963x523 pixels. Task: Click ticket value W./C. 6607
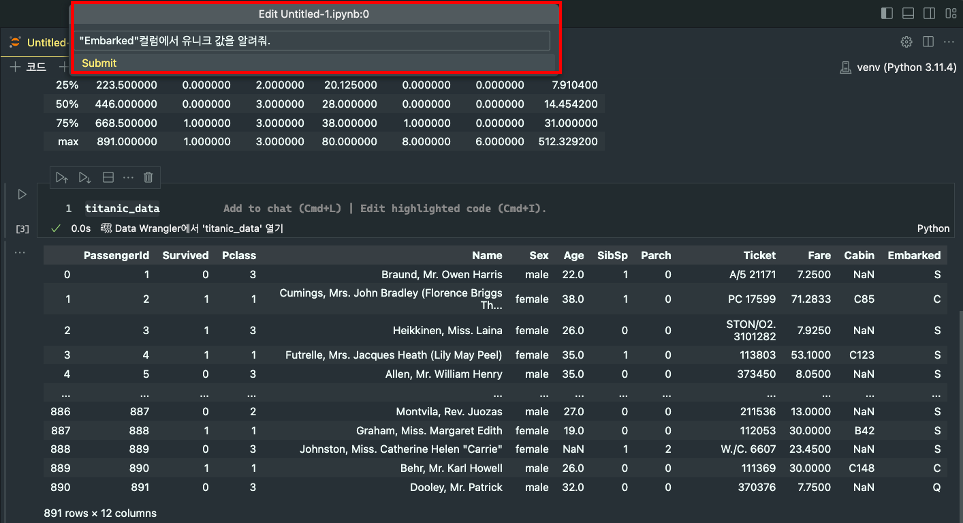tap(748, 449)
